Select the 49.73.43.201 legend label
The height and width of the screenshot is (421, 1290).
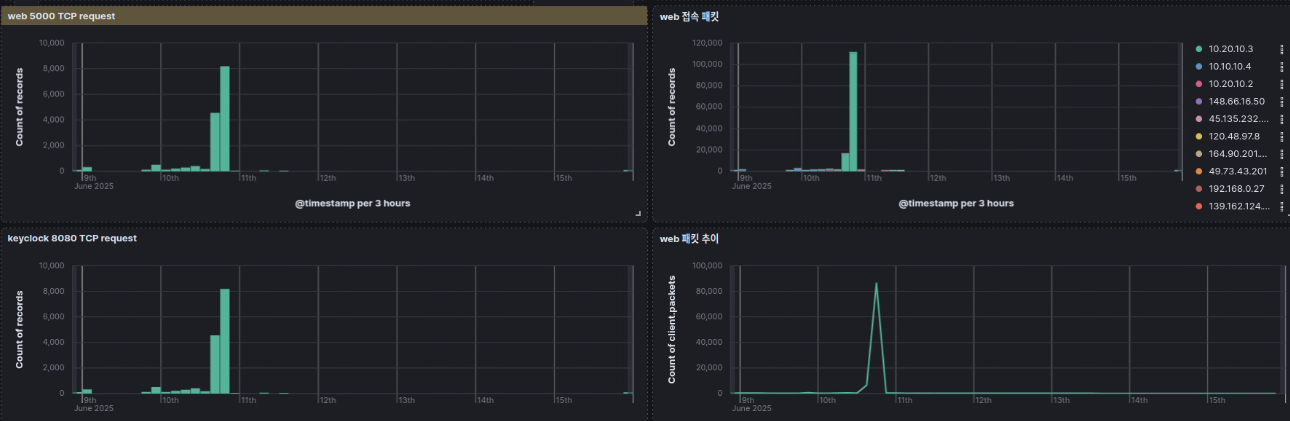click(1238, 171)
